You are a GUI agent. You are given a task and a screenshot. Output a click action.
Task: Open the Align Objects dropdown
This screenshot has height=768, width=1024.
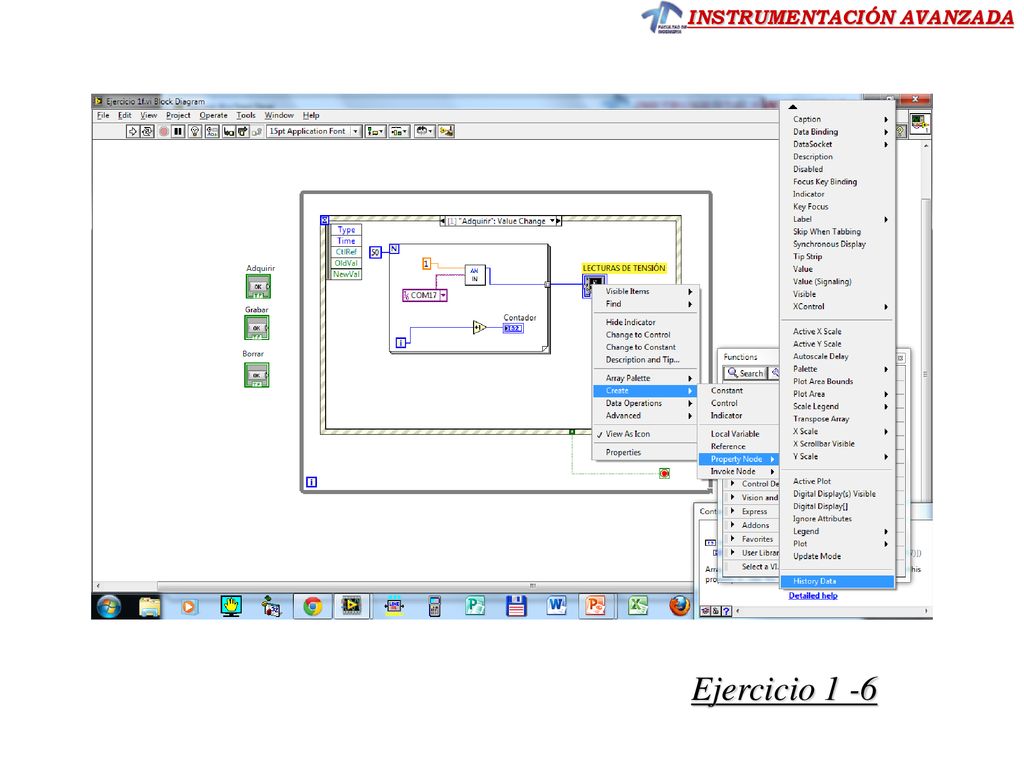(375, 131)
